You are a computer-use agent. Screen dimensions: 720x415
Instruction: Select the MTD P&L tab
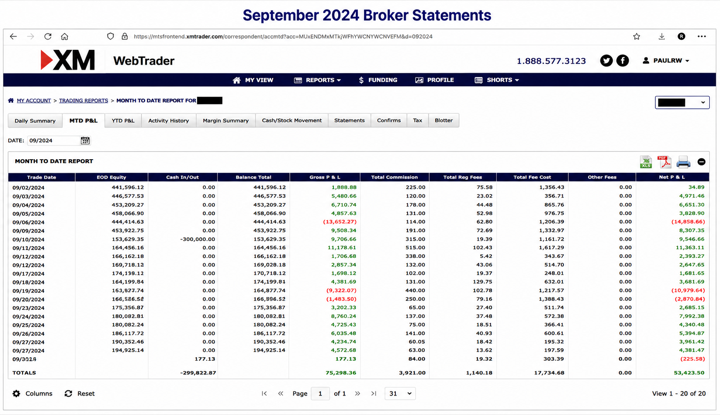[x=84, y=121]
